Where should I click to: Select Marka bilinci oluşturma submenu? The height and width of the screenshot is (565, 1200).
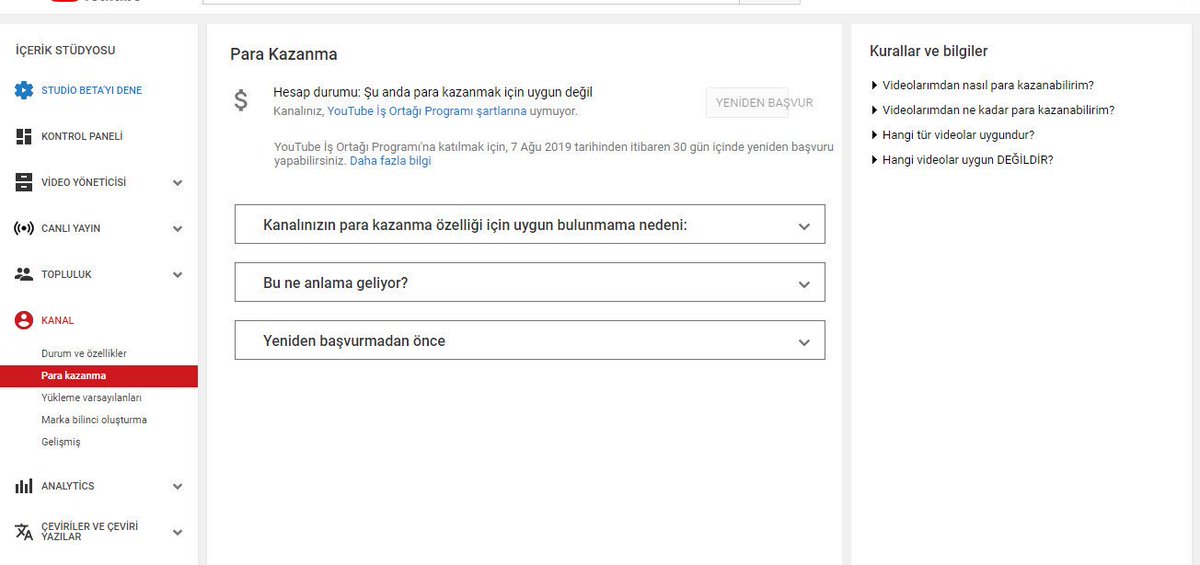coord(94,420)
